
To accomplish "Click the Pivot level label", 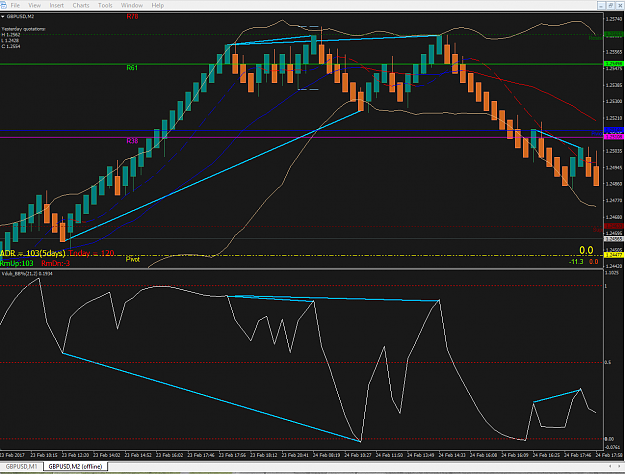I will (133, 260).
